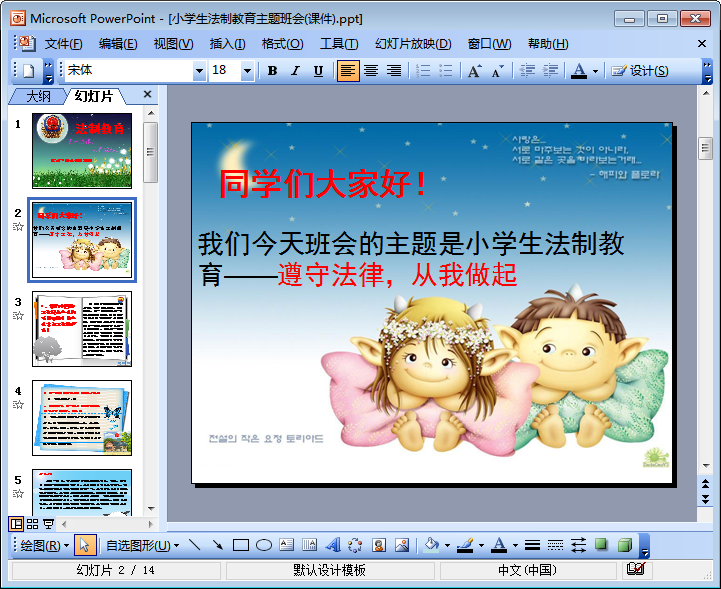Switch to Normal view
This screenshot has height=589, width=721.
pos(16,524)
